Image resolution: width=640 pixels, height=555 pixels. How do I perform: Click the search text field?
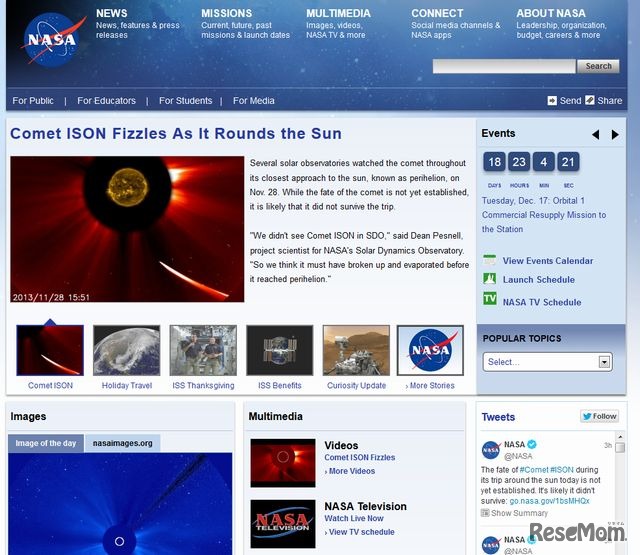click(x=504, y=66)
